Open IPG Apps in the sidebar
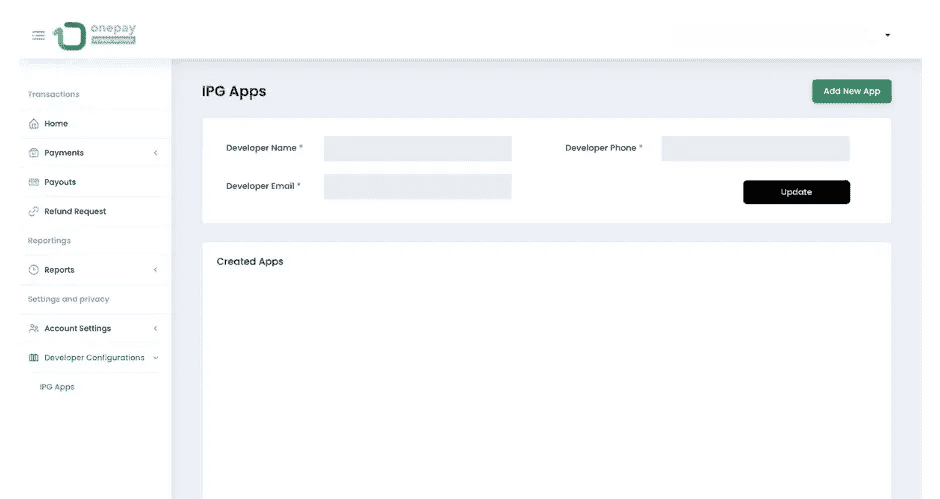The image size is (940, 499). (57, 387)
